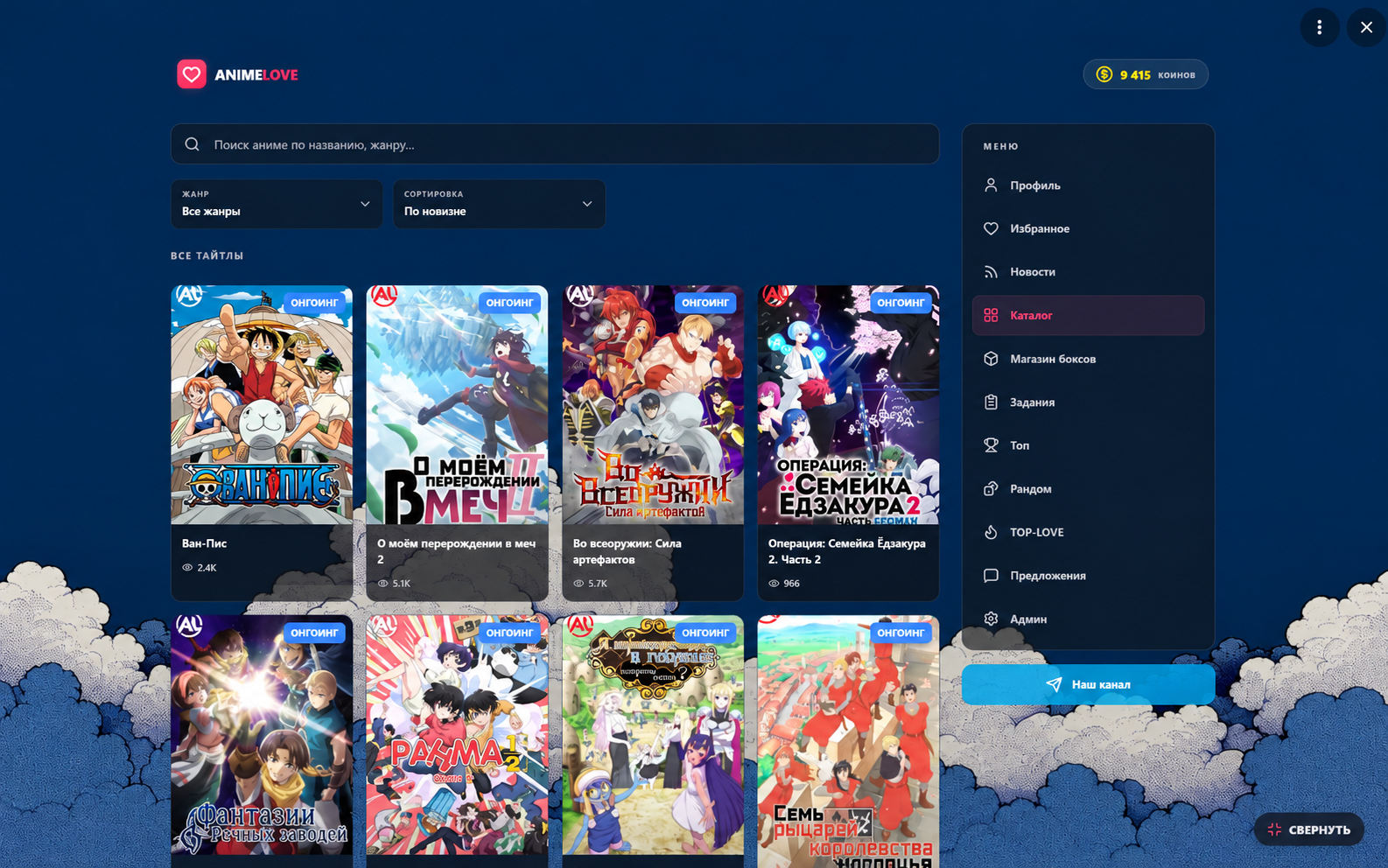Focus the anime search input field
This screenshot has width=1388, height=868.
pyautogui.click(x=555, y=144)
